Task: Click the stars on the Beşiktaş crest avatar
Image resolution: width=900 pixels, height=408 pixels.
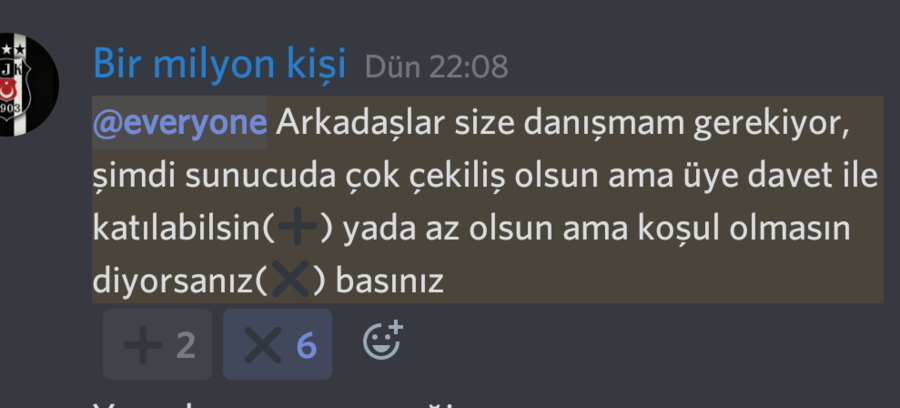Action: click(x=13, y=50)
